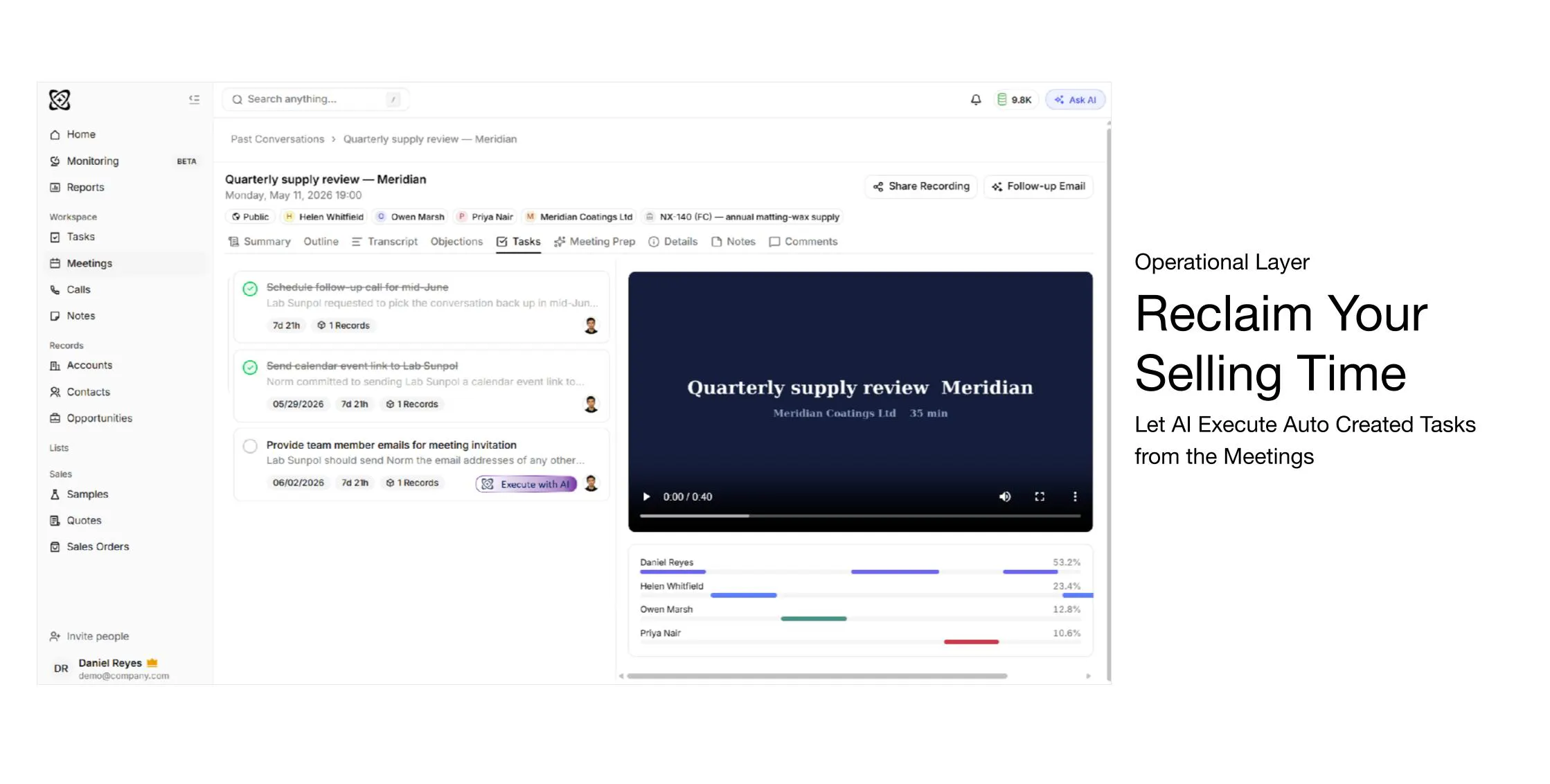Mute the video with the volume icon
The image size is (1550, 784).
[x=1005, y=497]
